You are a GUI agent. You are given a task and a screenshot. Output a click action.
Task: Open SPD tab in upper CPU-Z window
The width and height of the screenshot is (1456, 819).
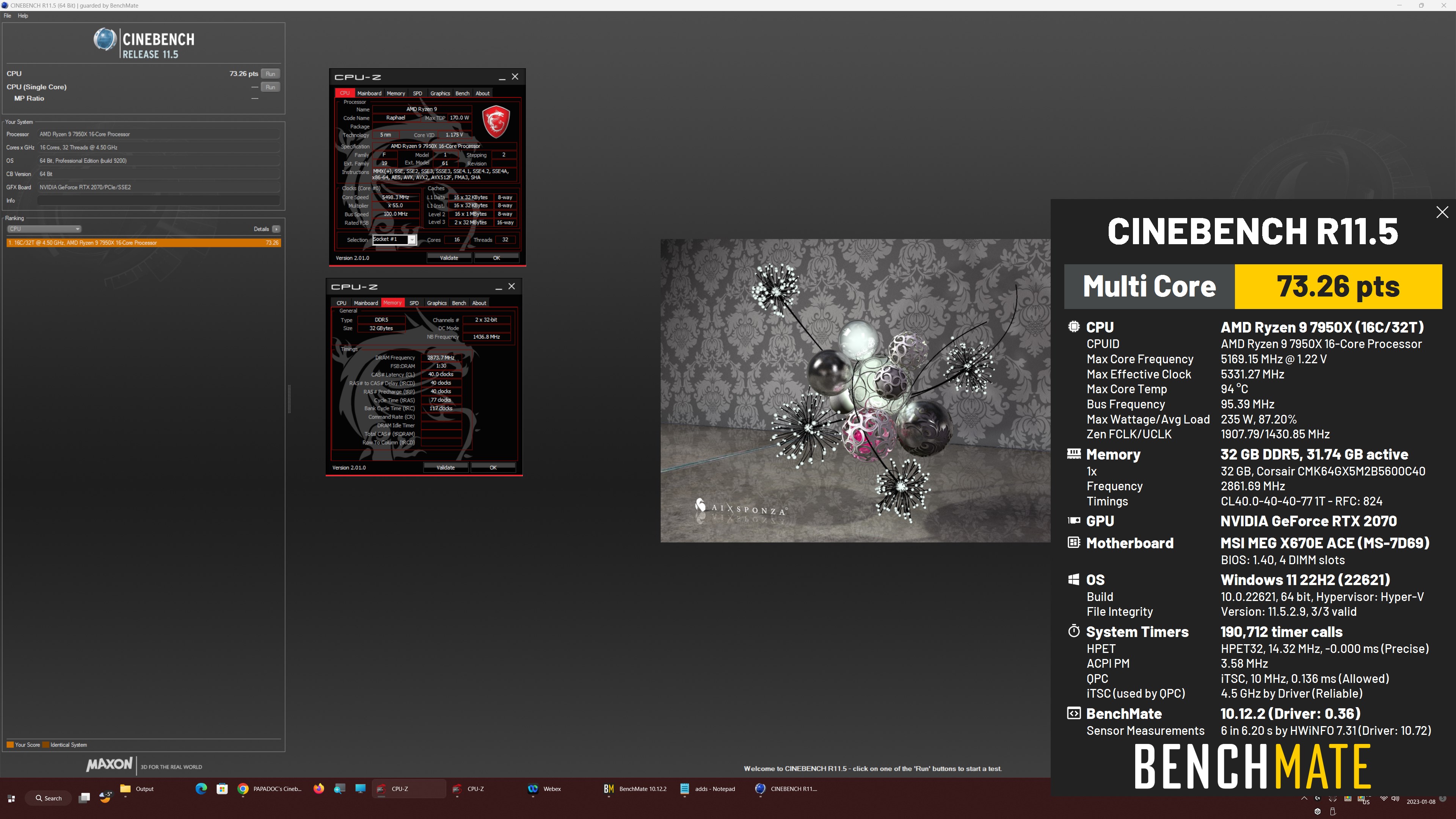pyautogui.click(x=417, y=93)
